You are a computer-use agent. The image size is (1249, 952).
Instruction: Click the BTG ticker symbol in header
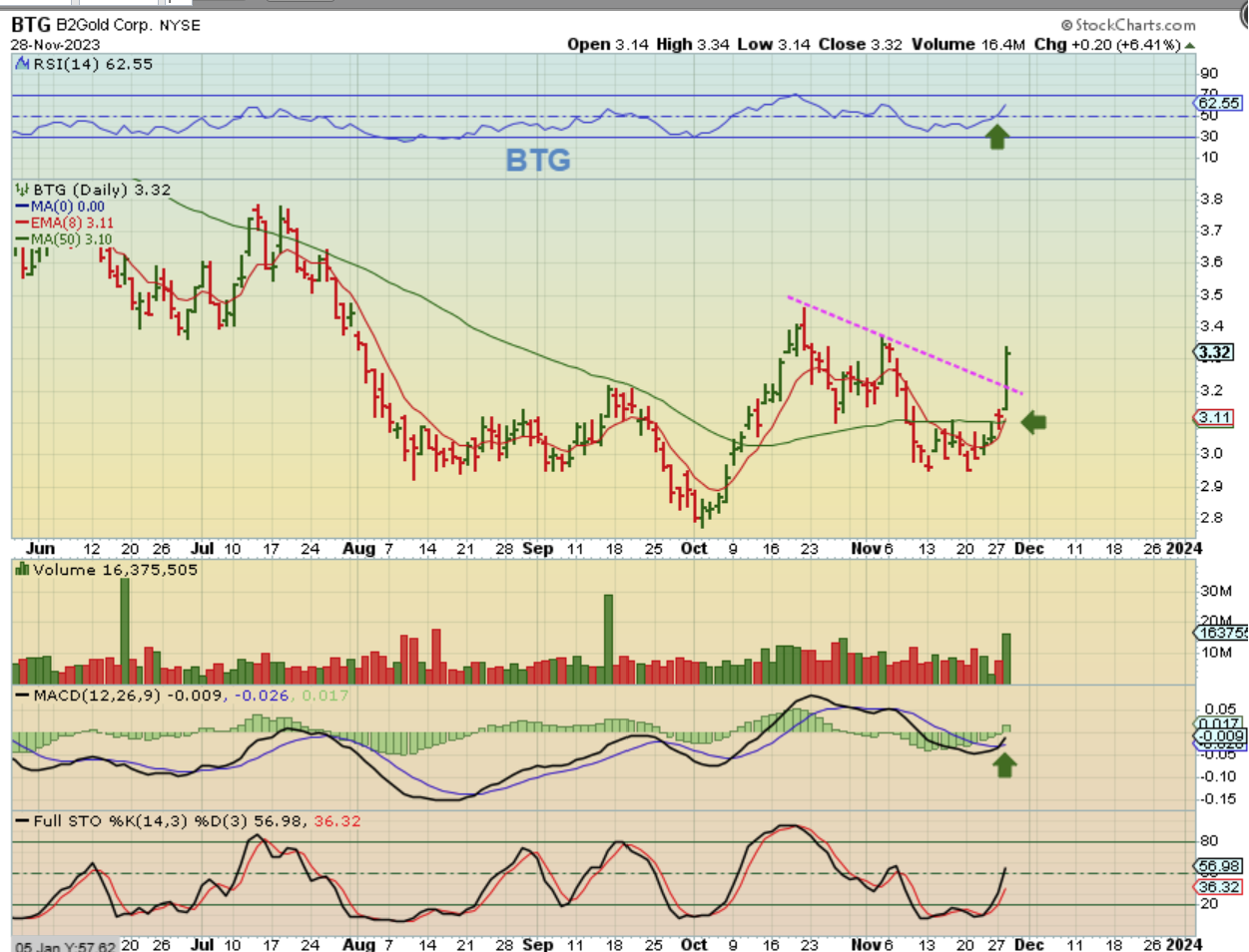click(31, 25)
